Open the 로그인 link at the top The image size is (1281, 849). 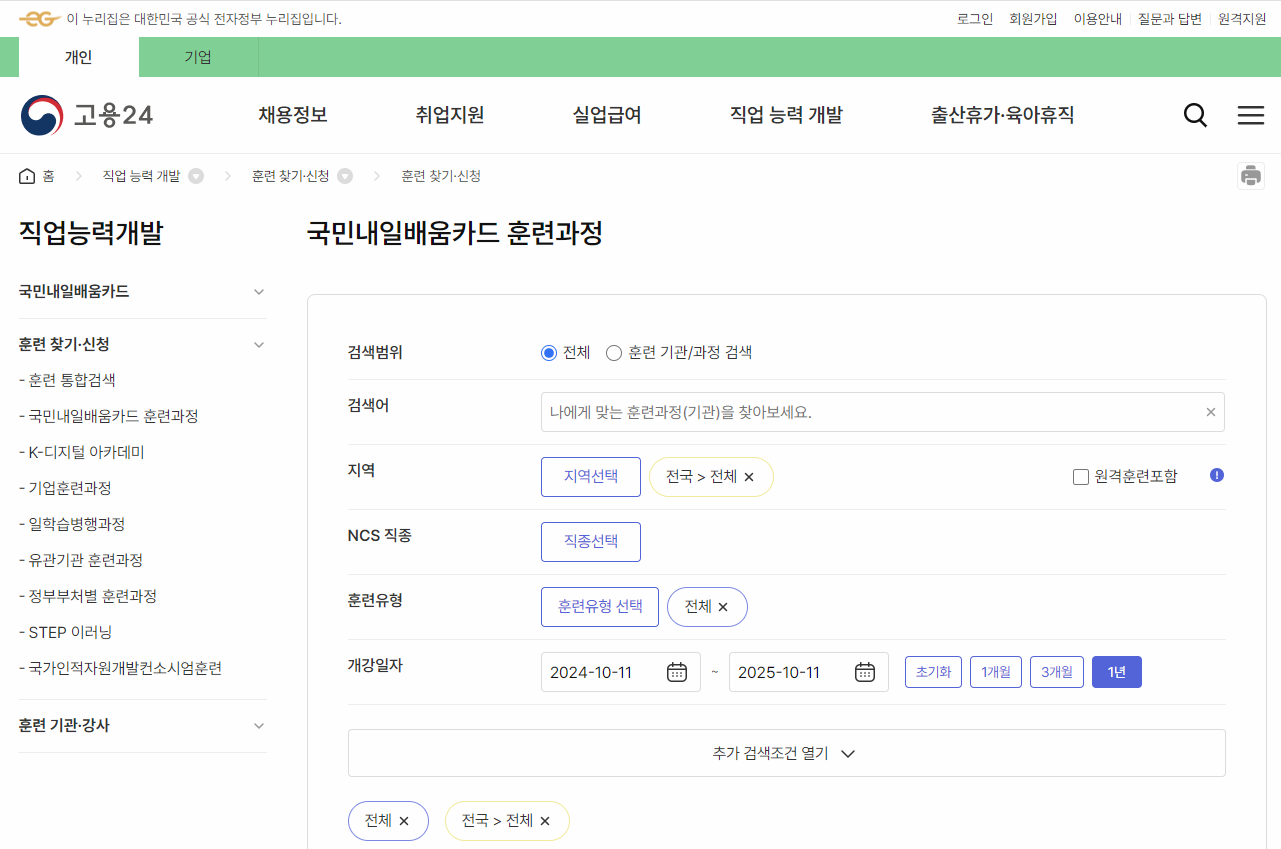[x=973, y=18]
